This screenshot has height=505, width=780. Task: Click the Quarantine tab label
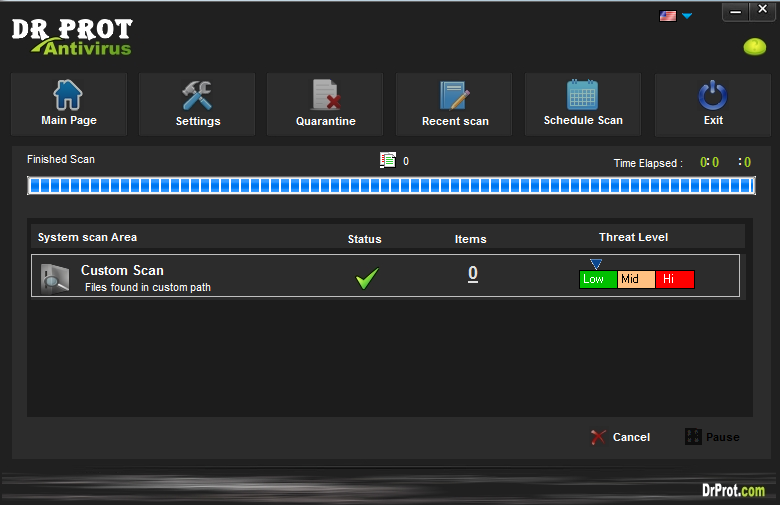[x=326, y=121]
